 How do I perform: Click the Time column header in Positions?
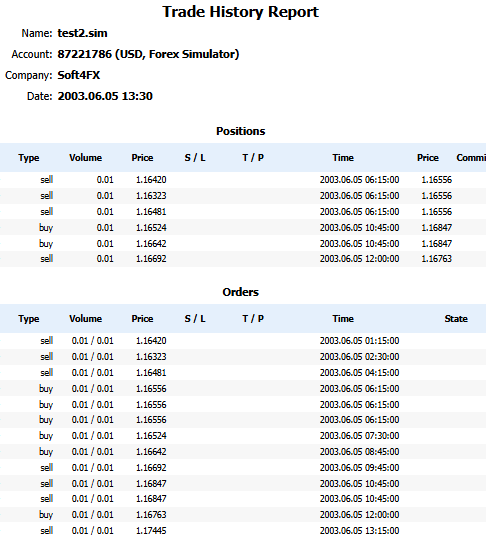[343, 158]
